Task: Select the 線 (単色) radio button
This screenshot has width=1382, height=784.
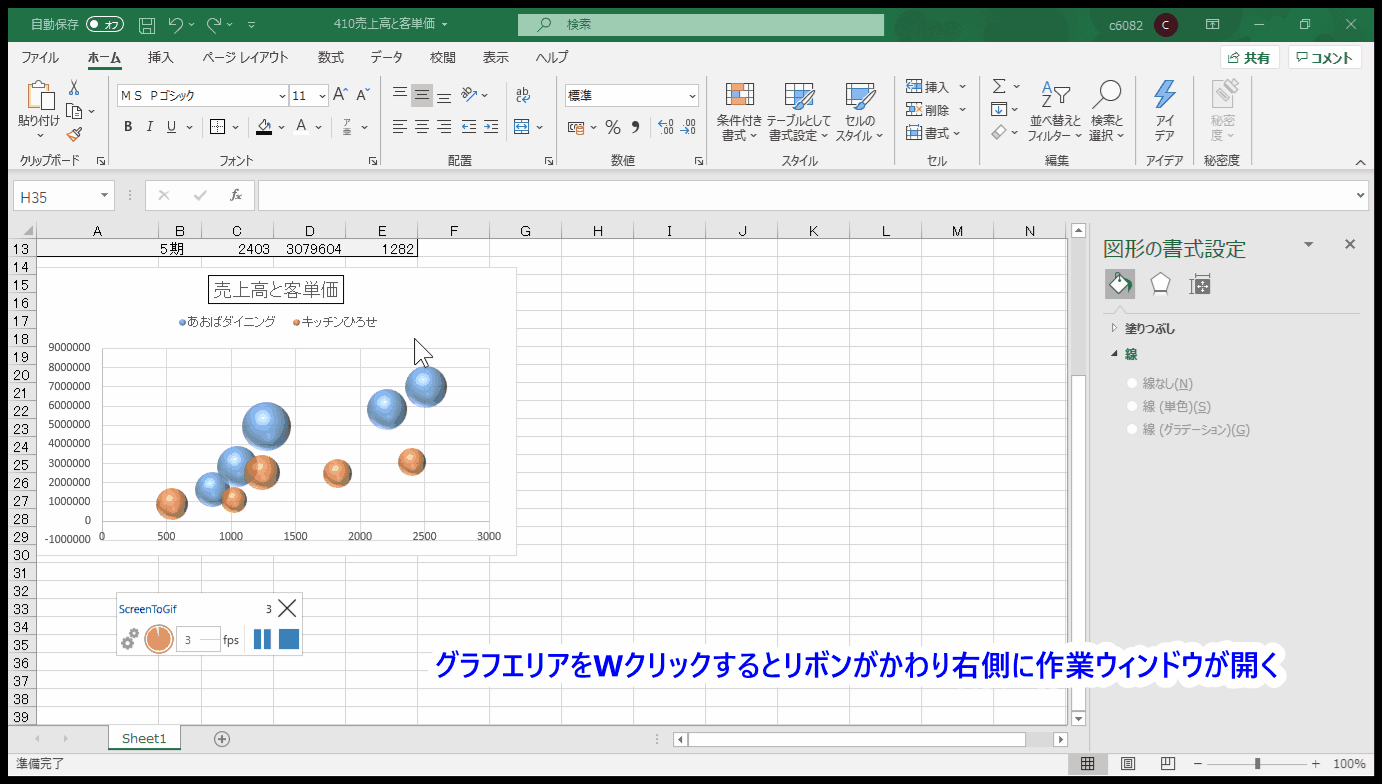Action: (1132, 406)
